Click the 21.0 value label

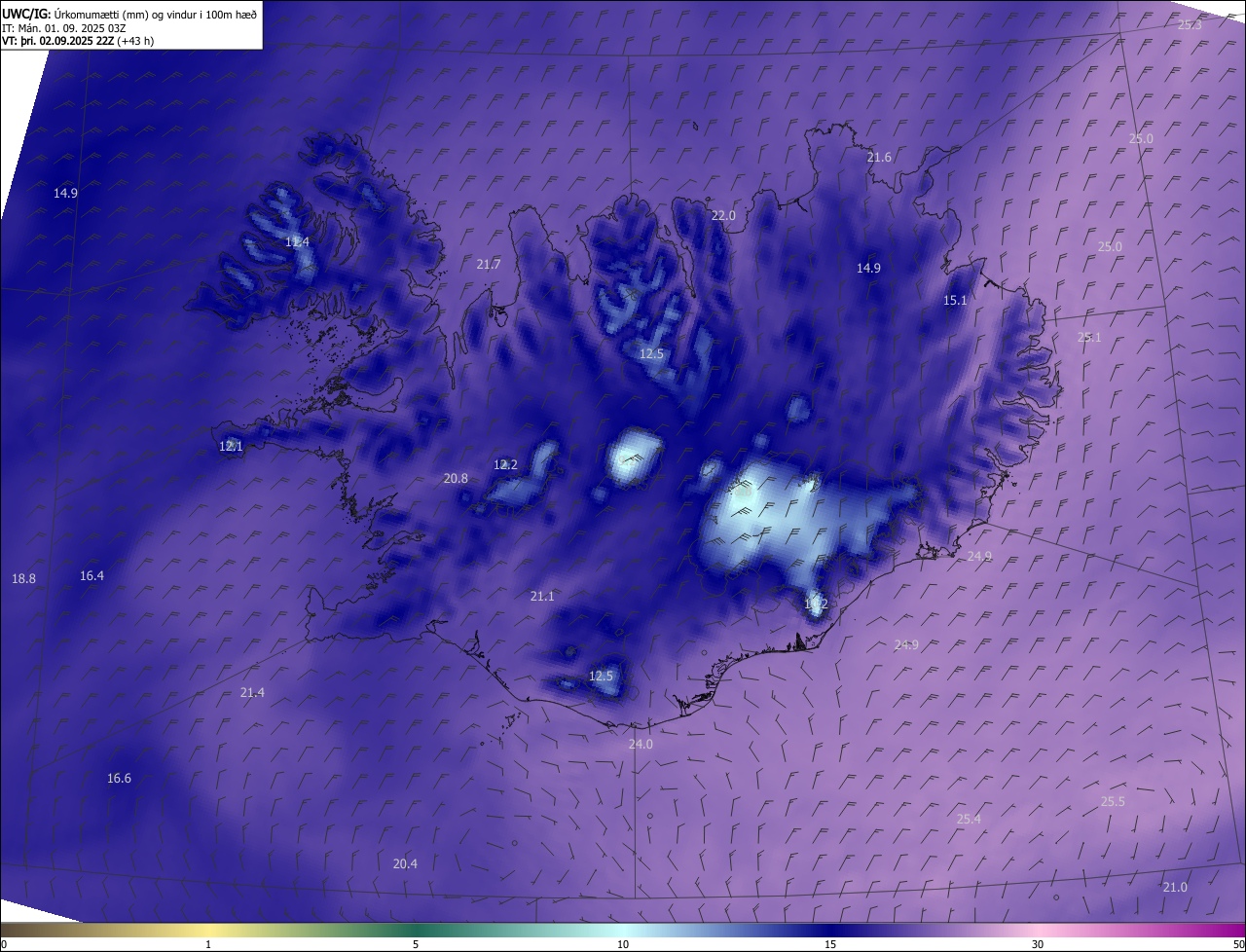1175,887
